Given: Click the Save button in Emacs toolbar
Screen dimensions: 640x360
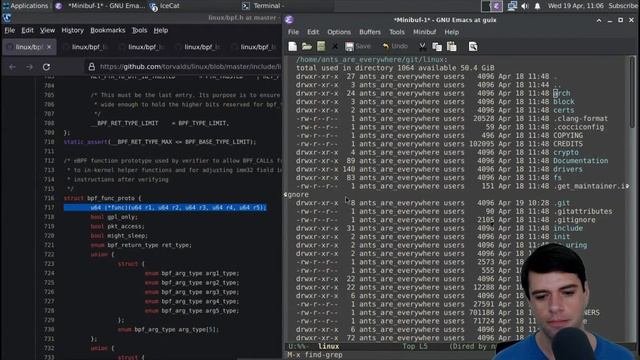Looking at the screenshot, I should pos(358,47).
